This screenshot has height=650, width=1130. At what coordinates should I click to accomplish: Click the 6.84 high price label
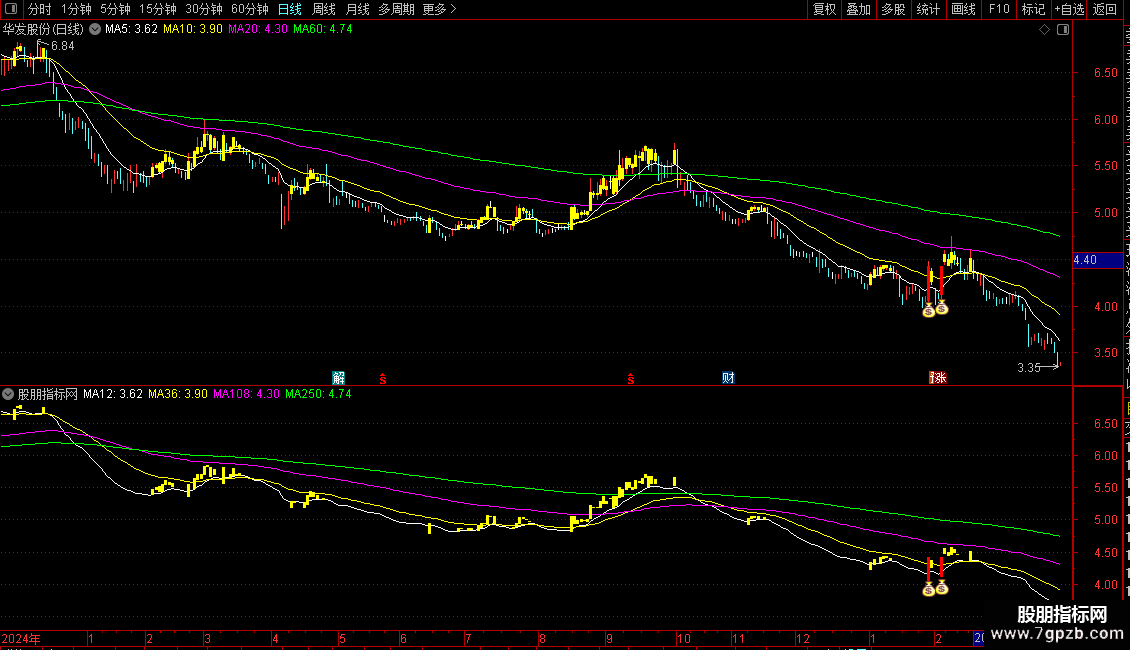tap(63, 45)
